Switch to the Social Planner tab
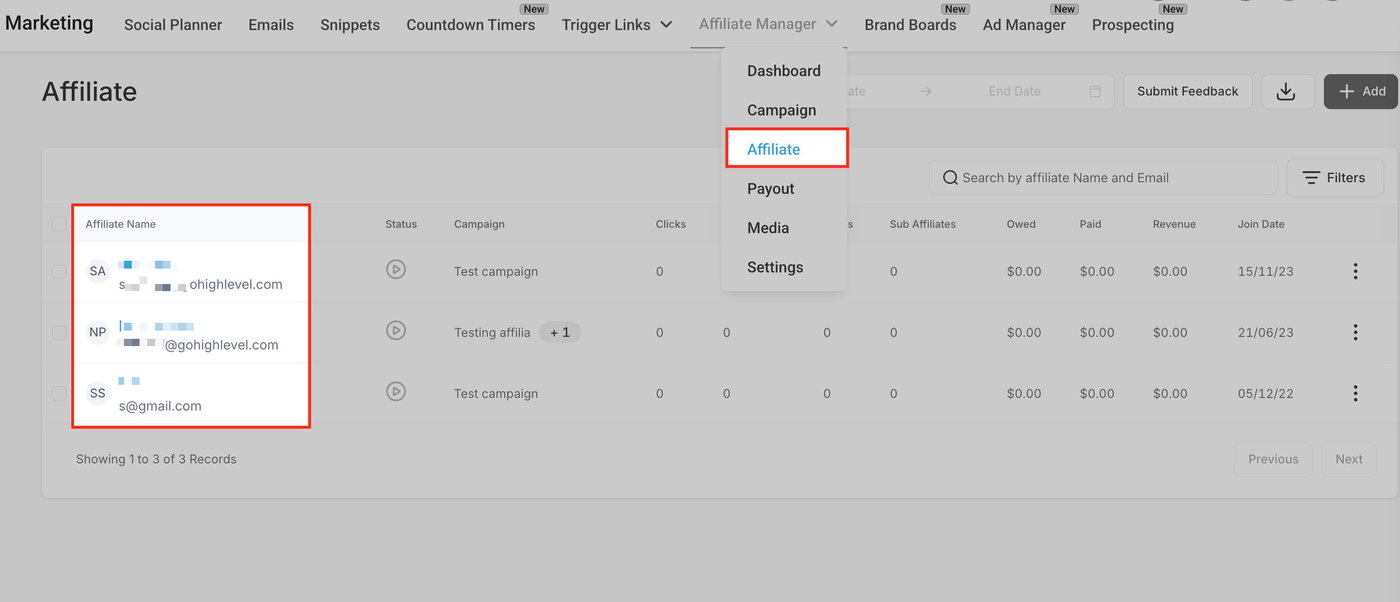1400x602 pixels. (x=173, y=25)
